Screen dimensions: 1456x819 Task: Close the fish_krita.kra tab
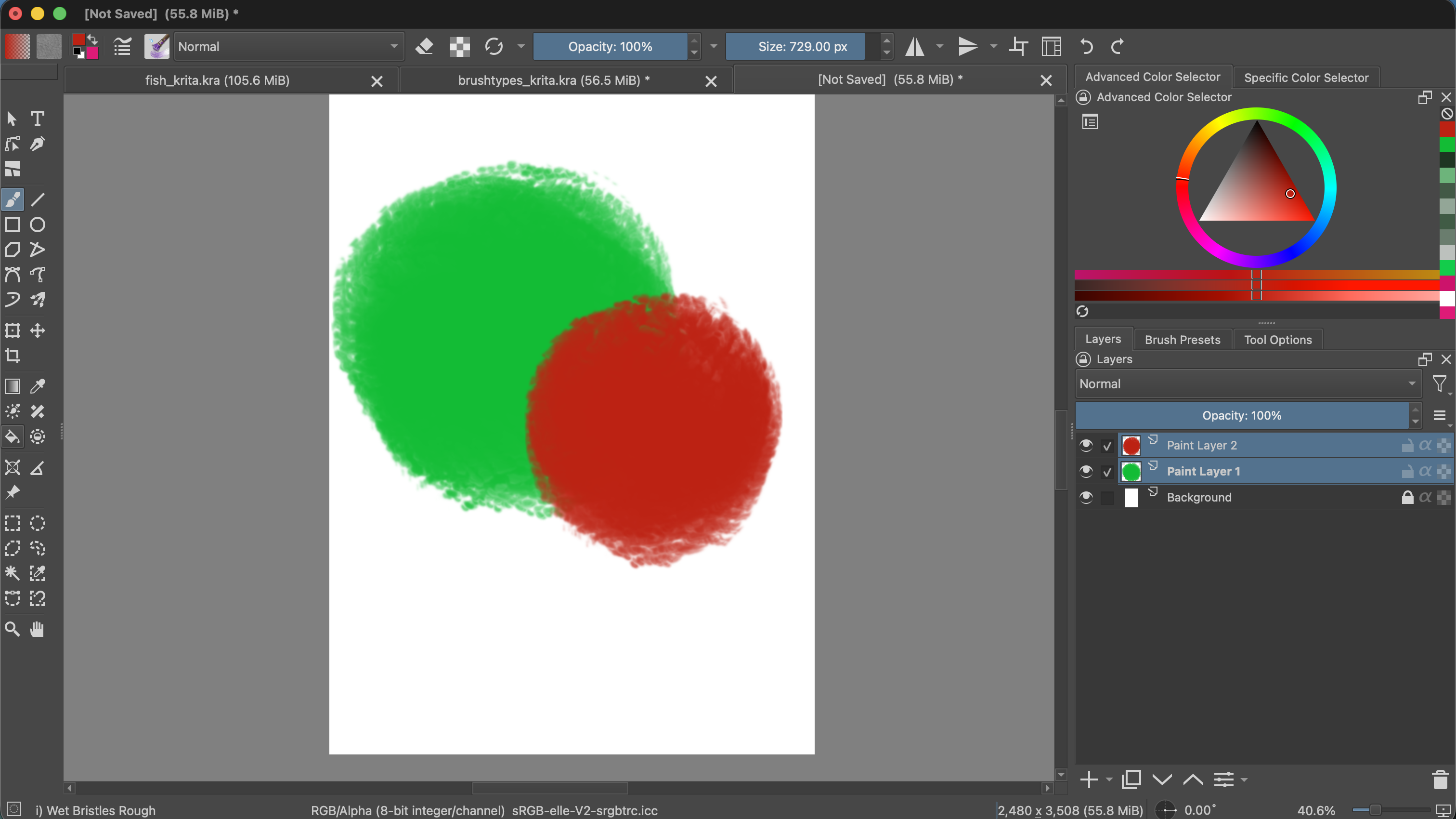[x=377, y=81]
